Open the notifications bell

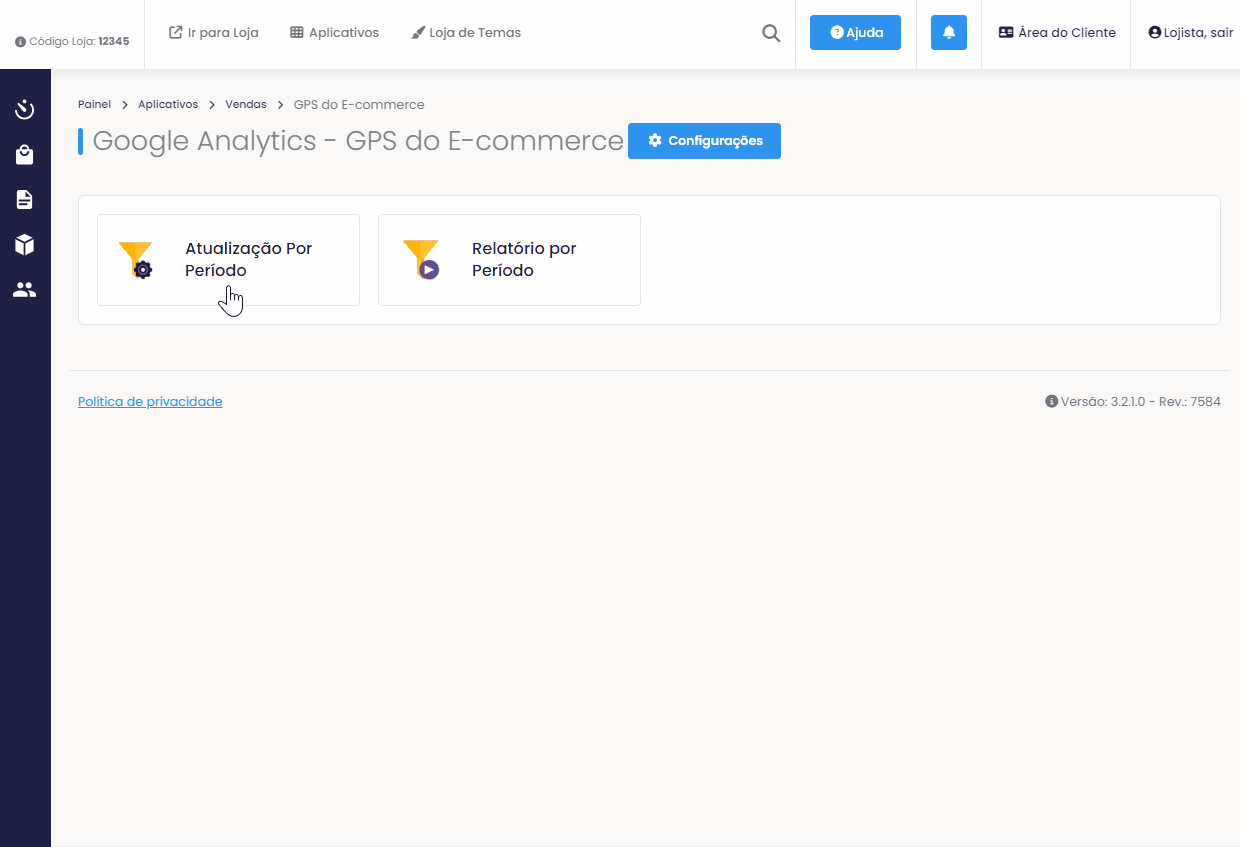(949, 32)
